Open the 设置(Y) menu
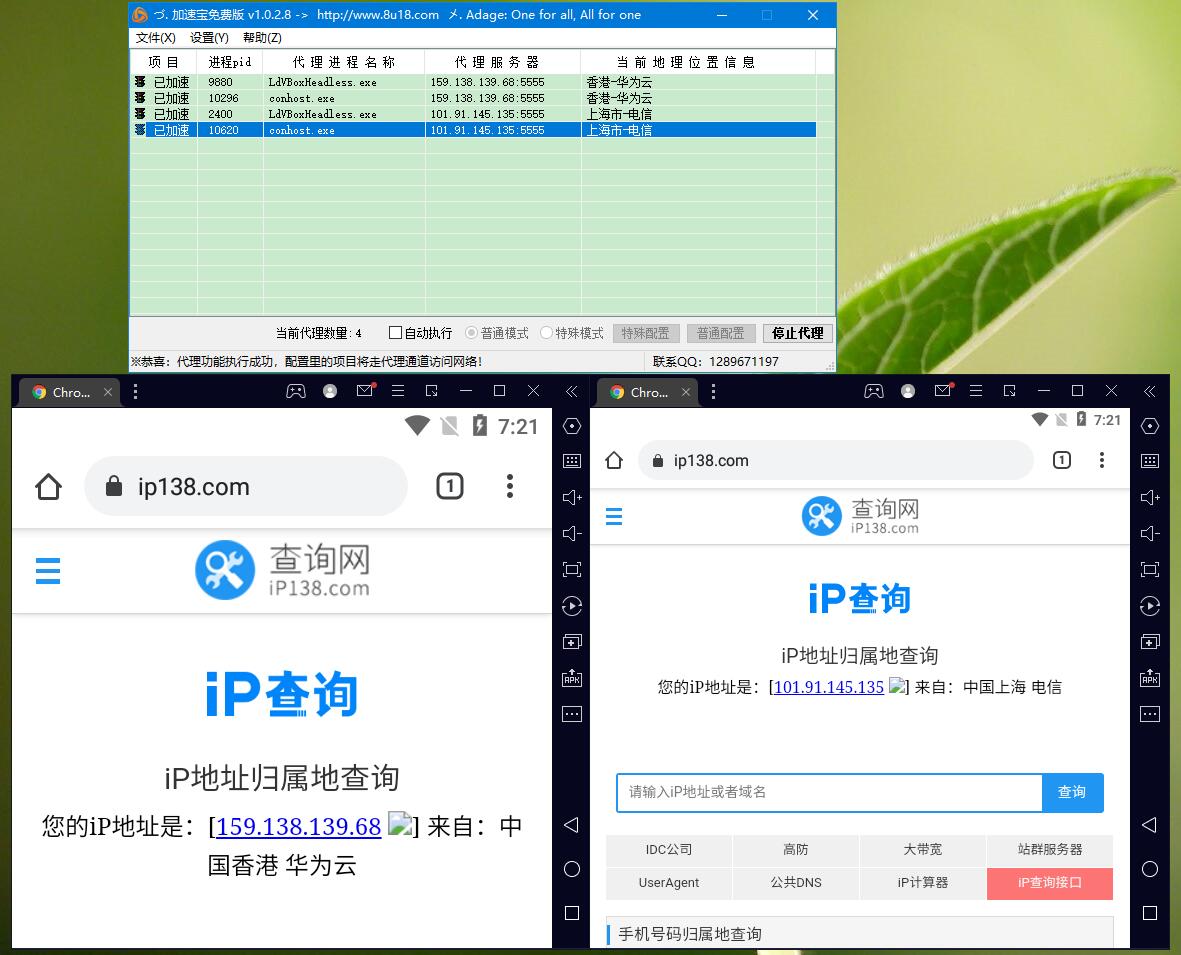The width and height of the screenshot is (1181, 955). tap(209, 38)
